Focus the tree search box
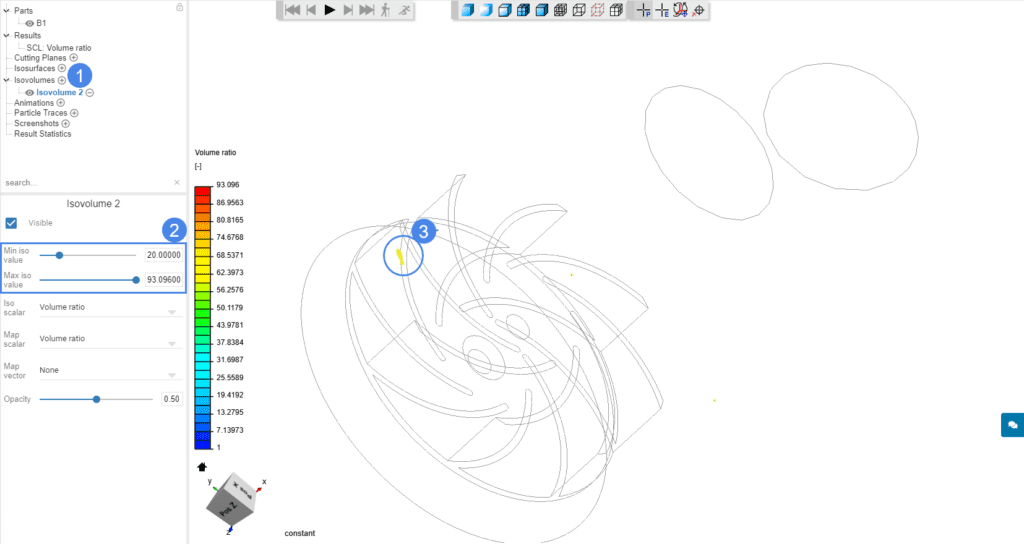The width and height of the screenshot is (1024, 544). pos(88,183)
